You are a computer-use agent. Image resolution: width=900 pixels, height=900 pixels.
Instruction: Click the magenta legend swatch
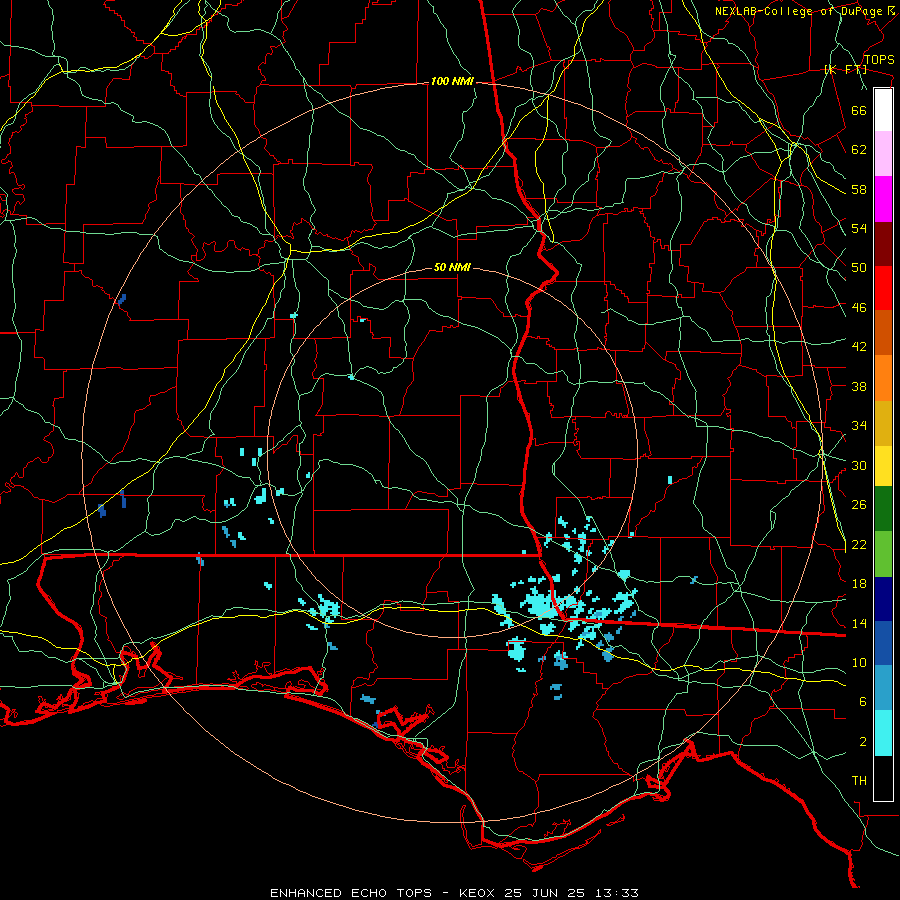tap(883, 199)
